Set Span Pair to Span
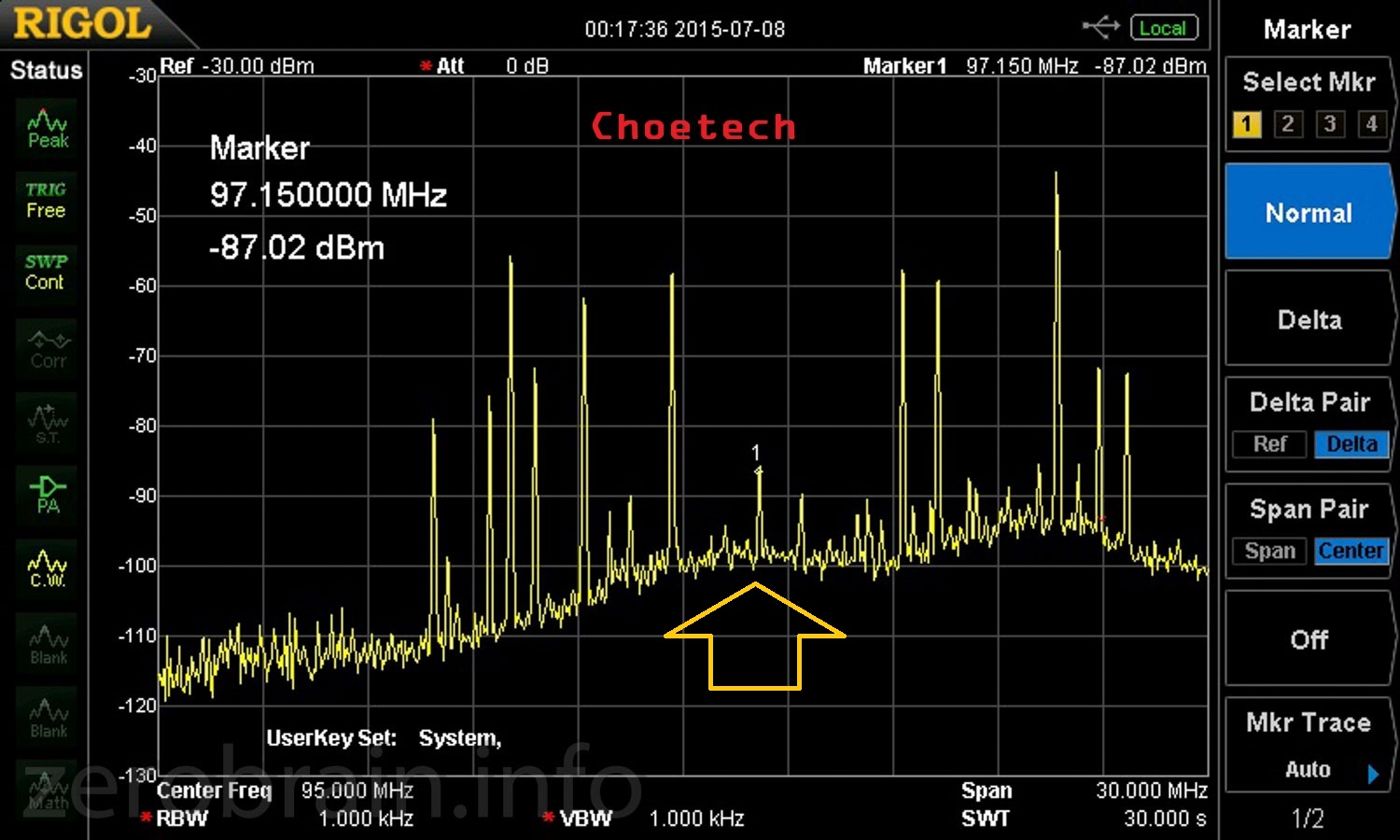 point(1269,552)
